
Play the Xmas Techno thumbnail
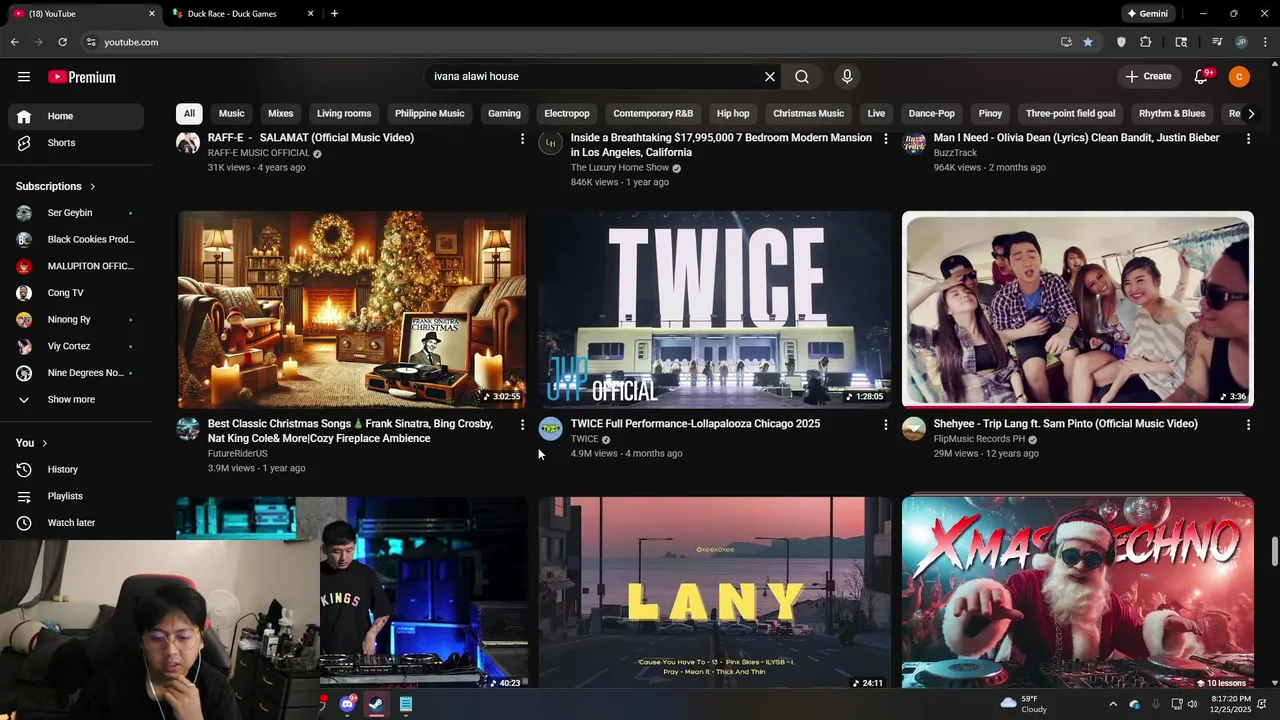(1078, 593)
